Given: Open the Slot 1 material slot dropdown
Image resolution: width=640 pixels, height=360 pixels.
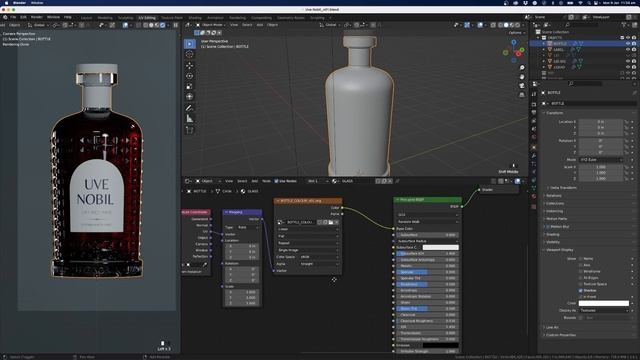Looking at the screenshot, I should pos(318,181).
